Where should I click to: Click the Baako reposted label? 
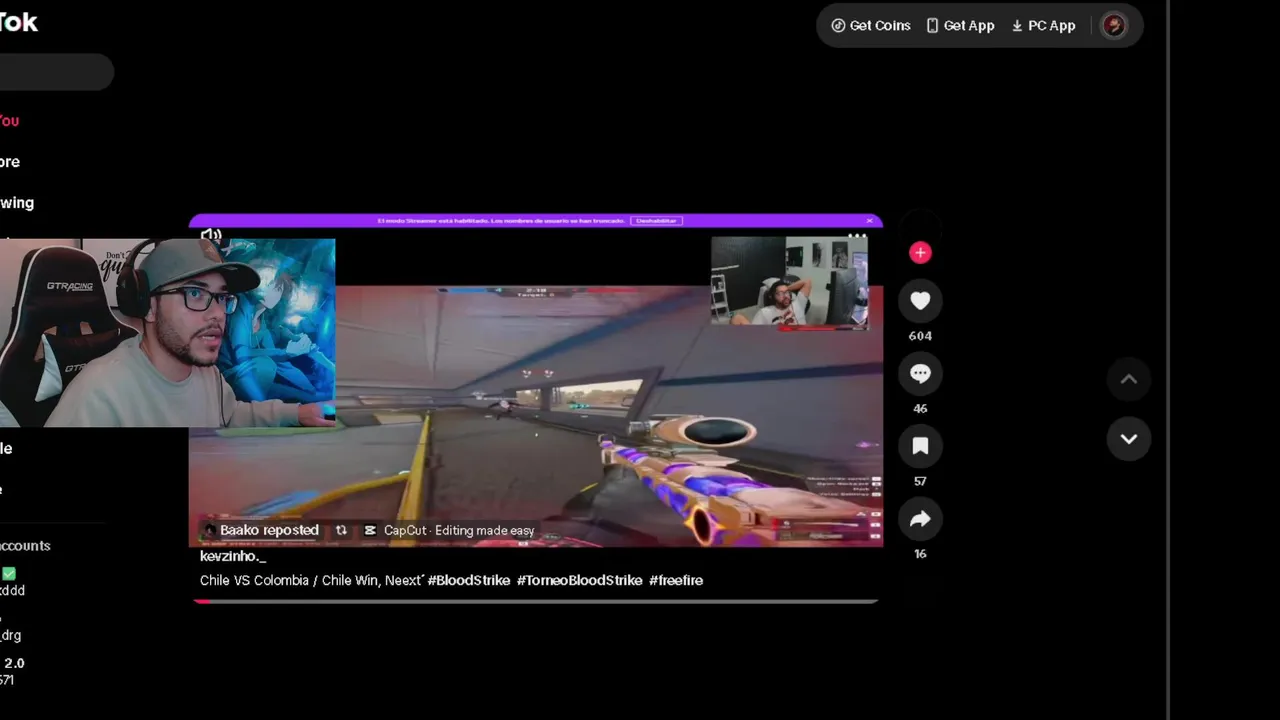coord(269,531)
